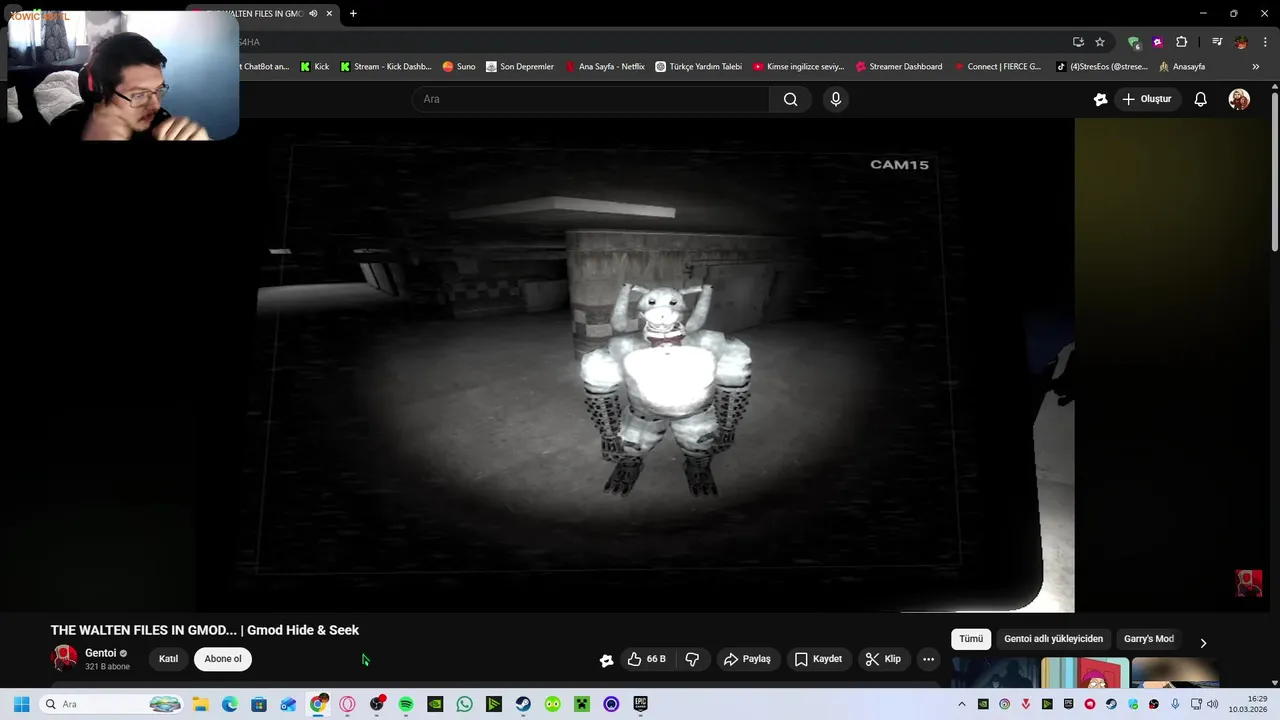Open the Stream - Kick Dashboard bookmark

coord(385,67)
